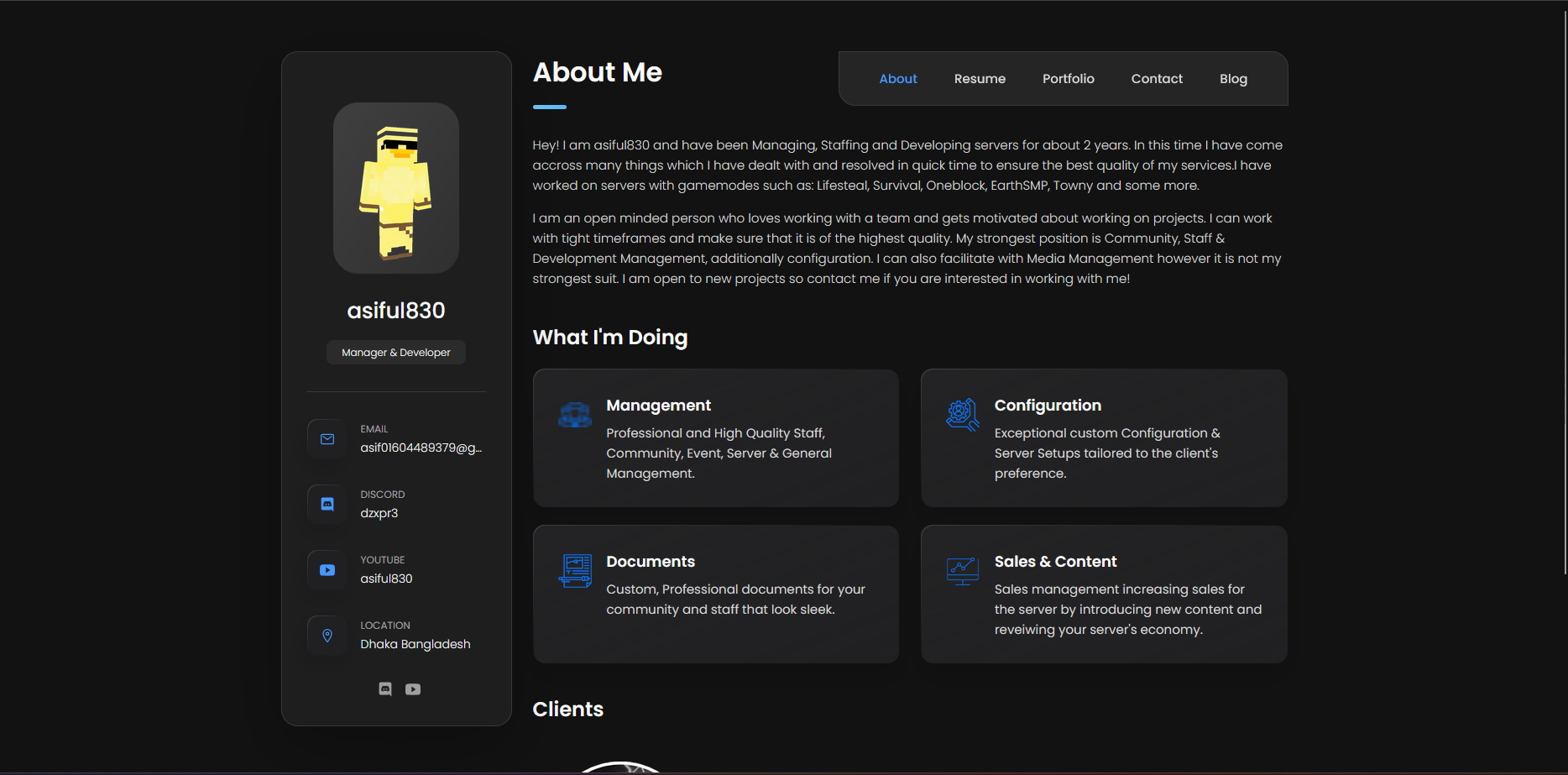The image size is (1568, 775).
Task: Click the Sales & Content card title
Action: tap(1055, 562)
